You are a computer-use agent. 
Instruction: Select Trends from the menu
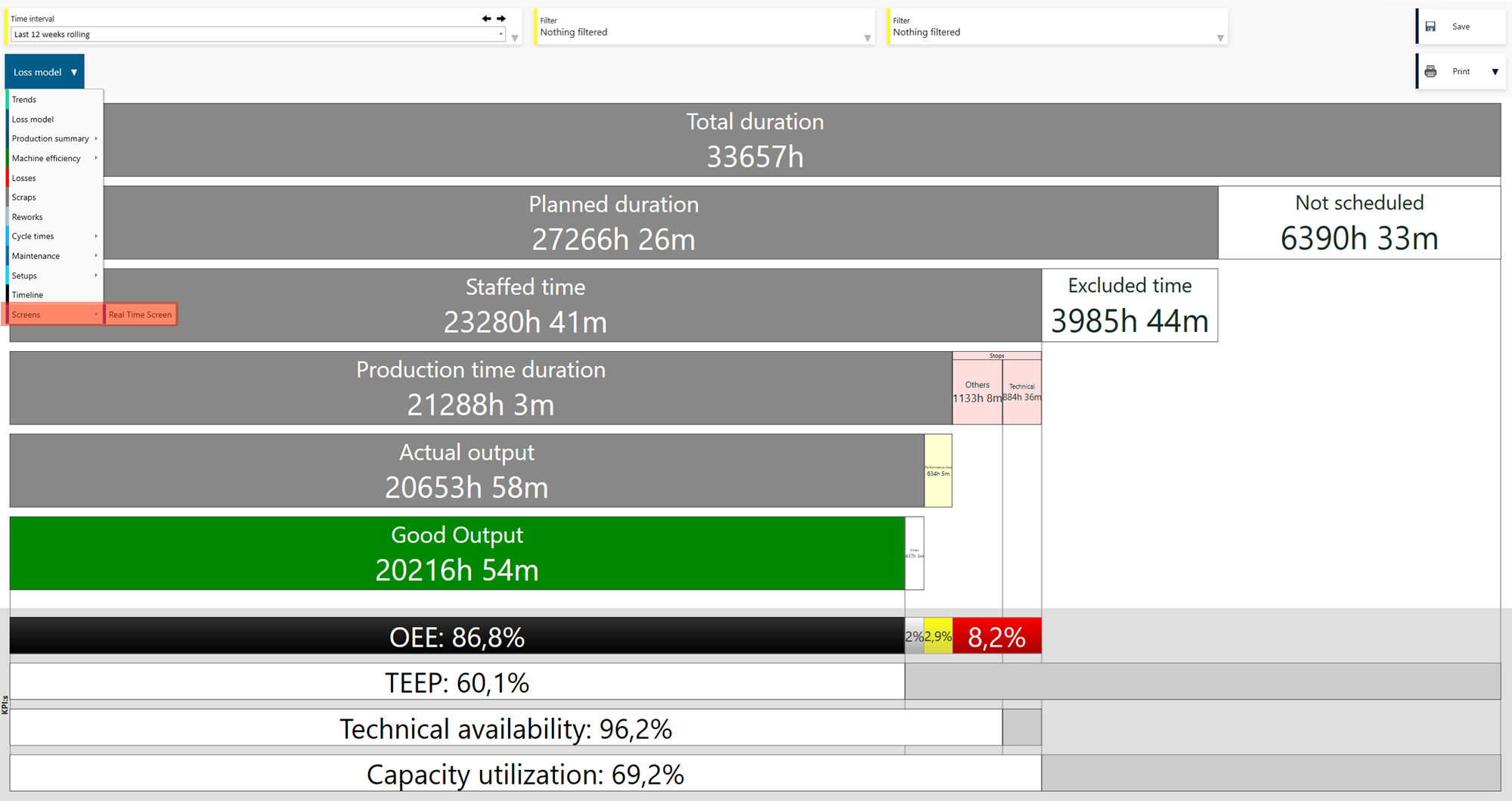click(24, 100)
